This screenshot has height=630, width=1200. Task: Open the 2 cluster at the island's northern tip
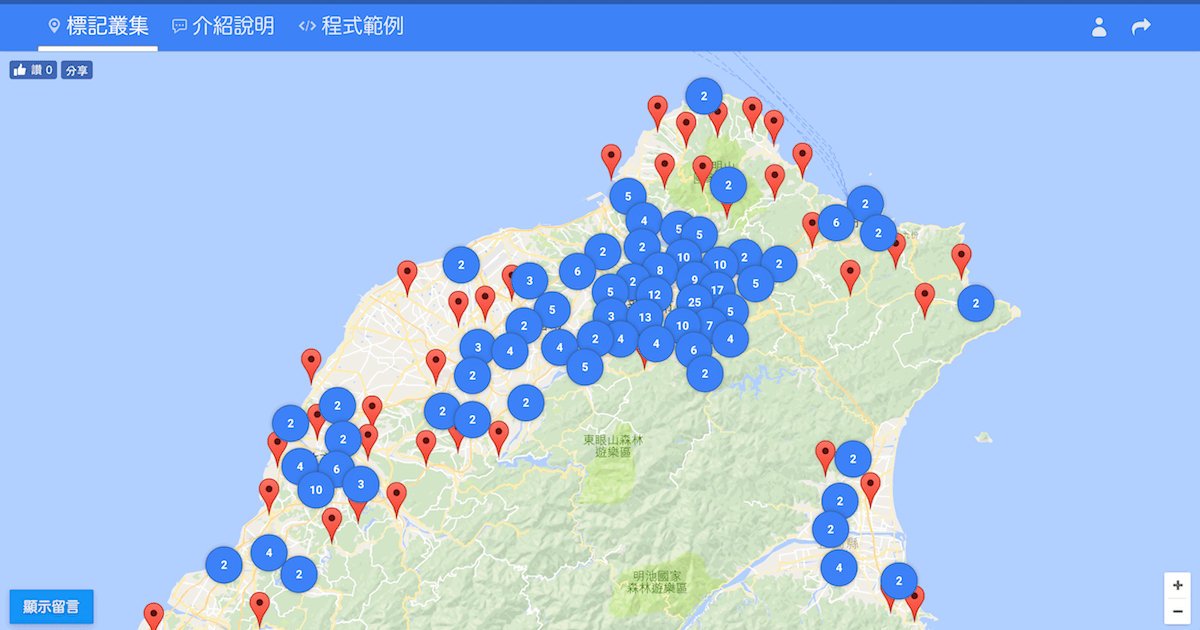pos(704,96)
